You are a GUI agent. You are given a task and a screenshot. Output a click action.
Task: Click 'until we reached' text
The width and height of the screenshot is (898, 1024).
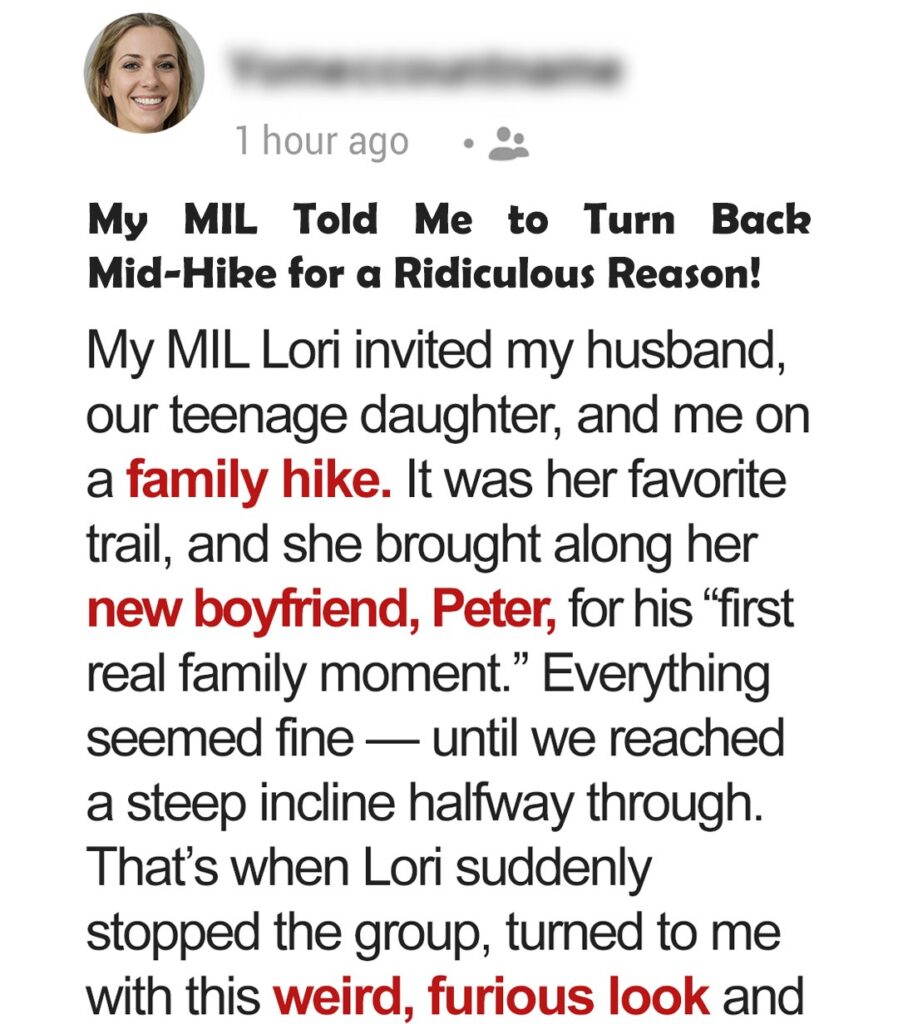pos(608,738)
